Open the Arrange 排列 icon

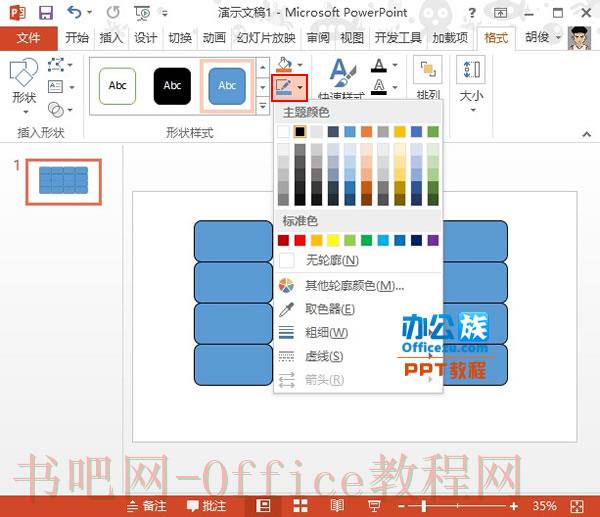pyautogui.click(x=428, y=70)
